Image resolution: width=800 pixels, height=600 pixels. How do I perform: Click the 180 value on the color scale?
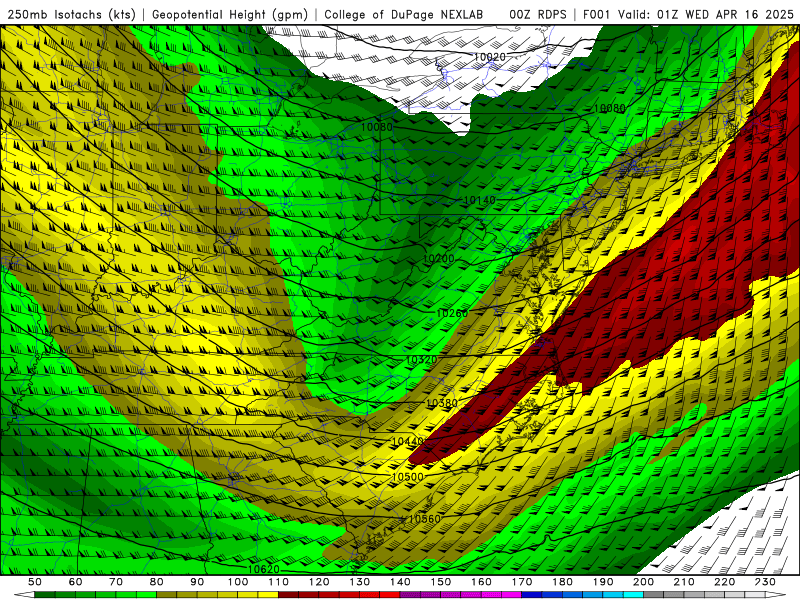(562, 582)
